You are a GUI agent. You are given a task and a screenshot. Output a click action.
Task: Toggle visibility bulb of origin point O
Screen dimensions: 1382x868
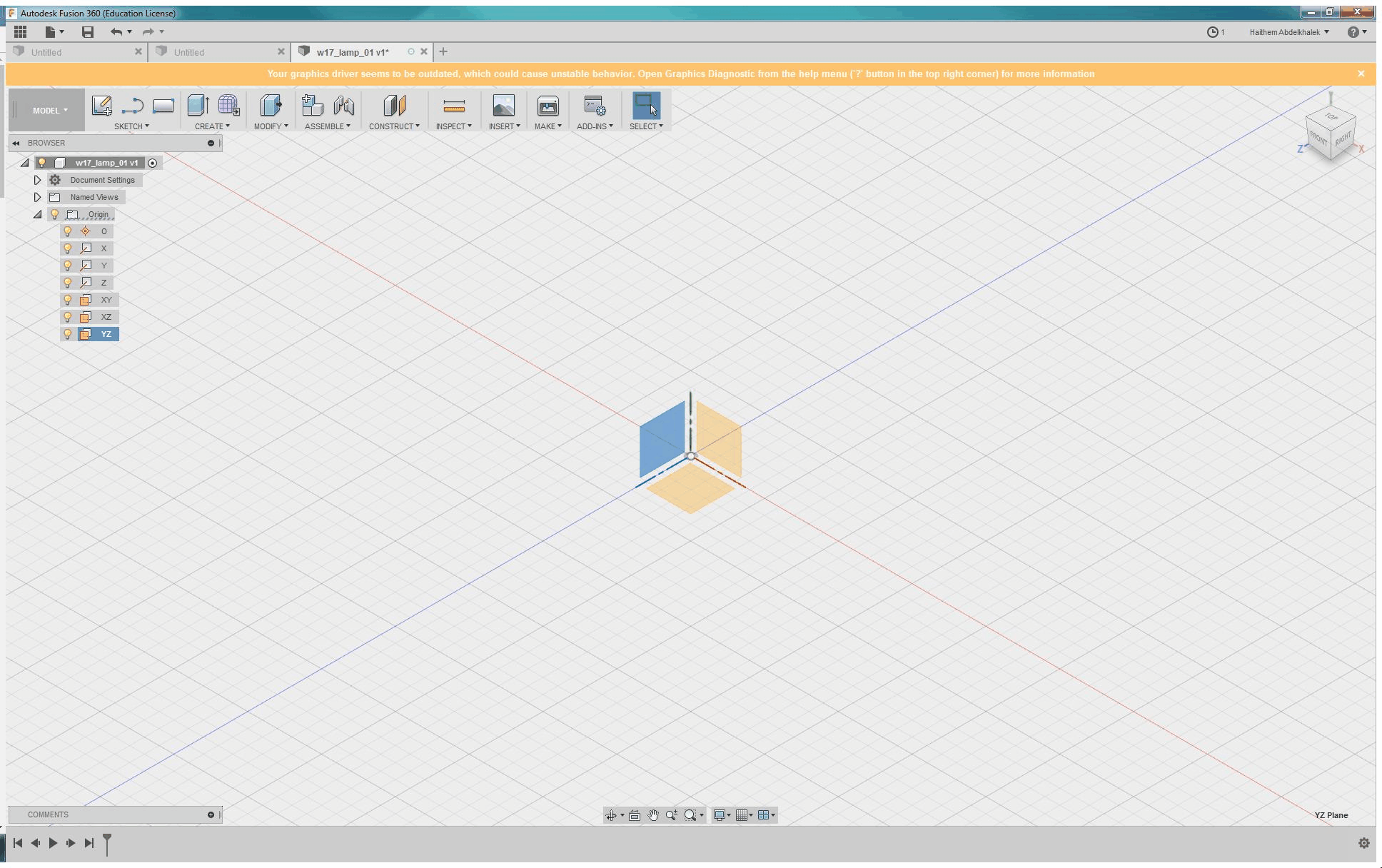tap(68, 231)
